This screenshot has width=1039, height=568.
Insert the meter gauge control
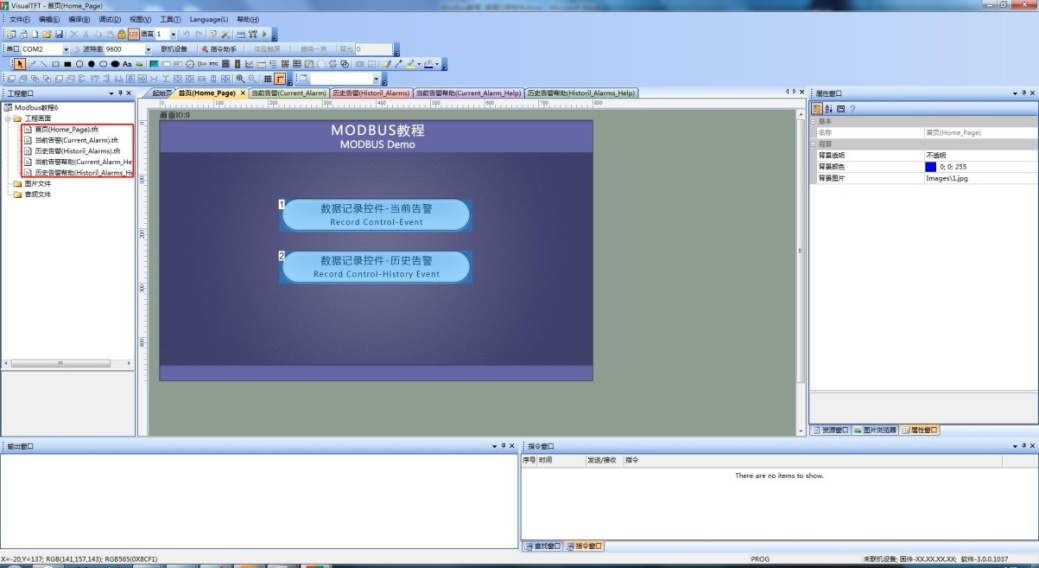[190, 64]
